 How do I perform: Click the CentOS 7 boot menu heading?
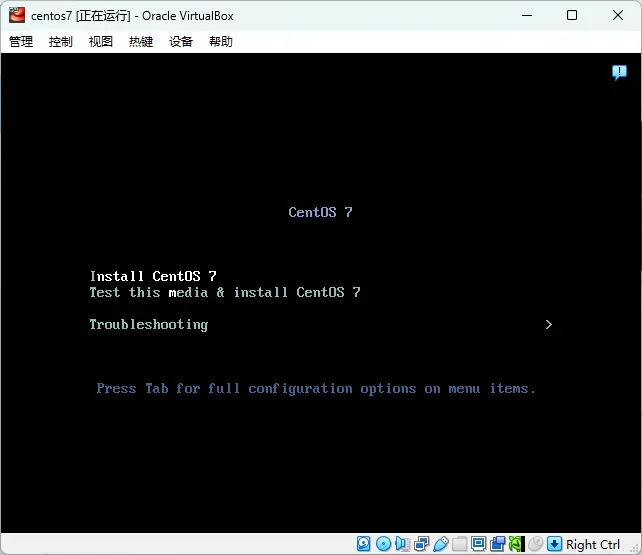320,212
